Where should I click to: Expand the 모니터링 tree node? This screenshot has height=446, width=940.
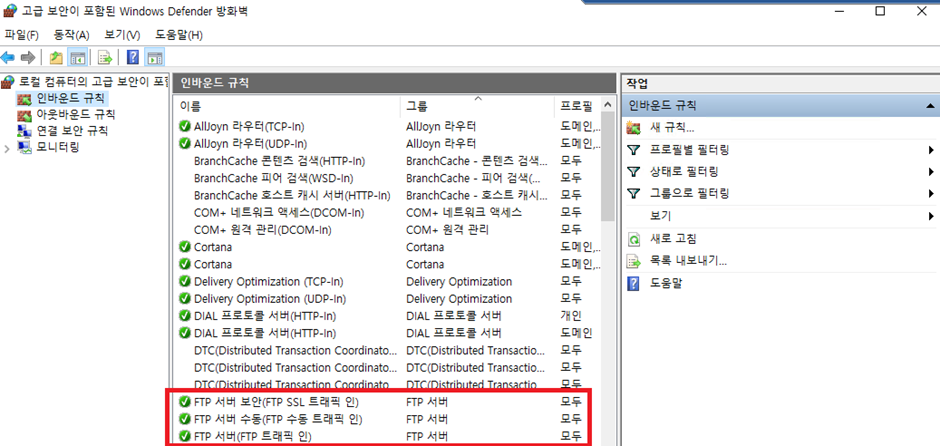tap(8, 147)
